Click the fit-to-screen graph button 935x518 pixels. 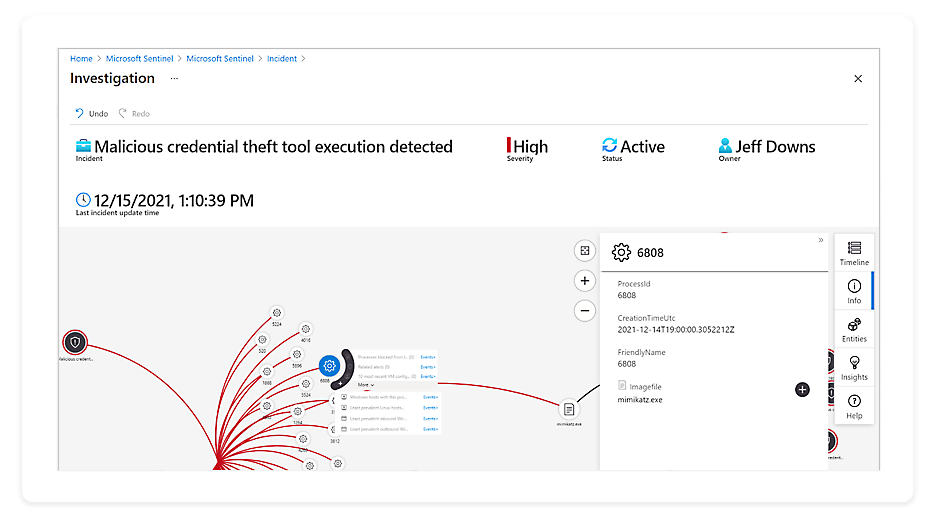585,250
